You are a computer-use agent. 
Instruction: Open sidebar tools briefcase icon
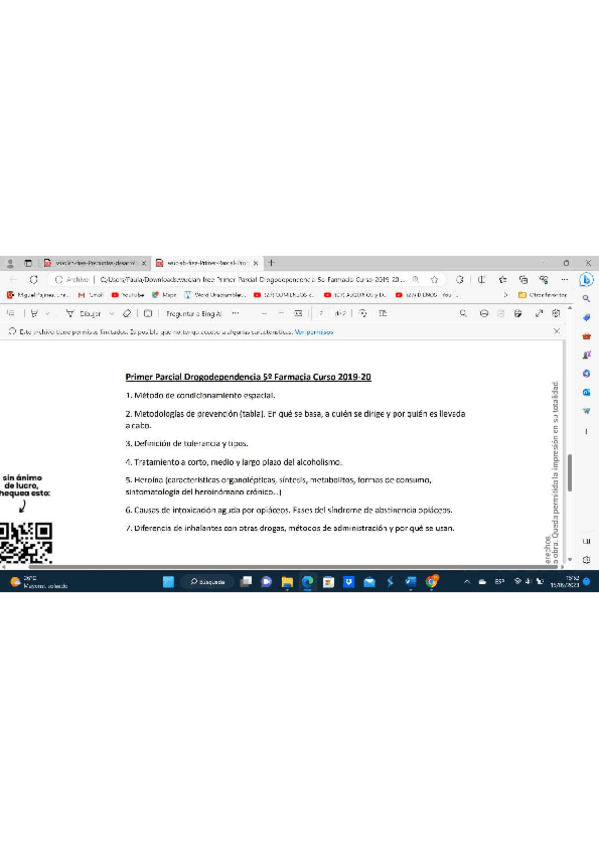pos(586,336)
